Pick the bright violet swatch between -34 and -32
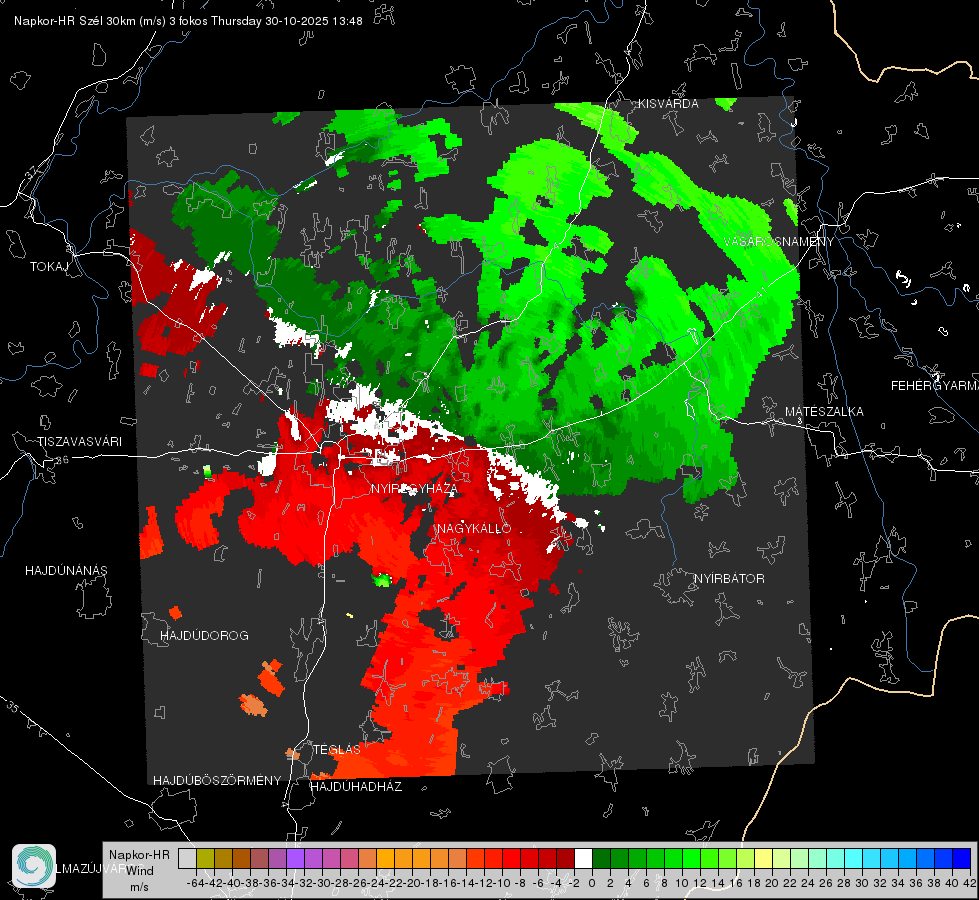 click(295, 858)
